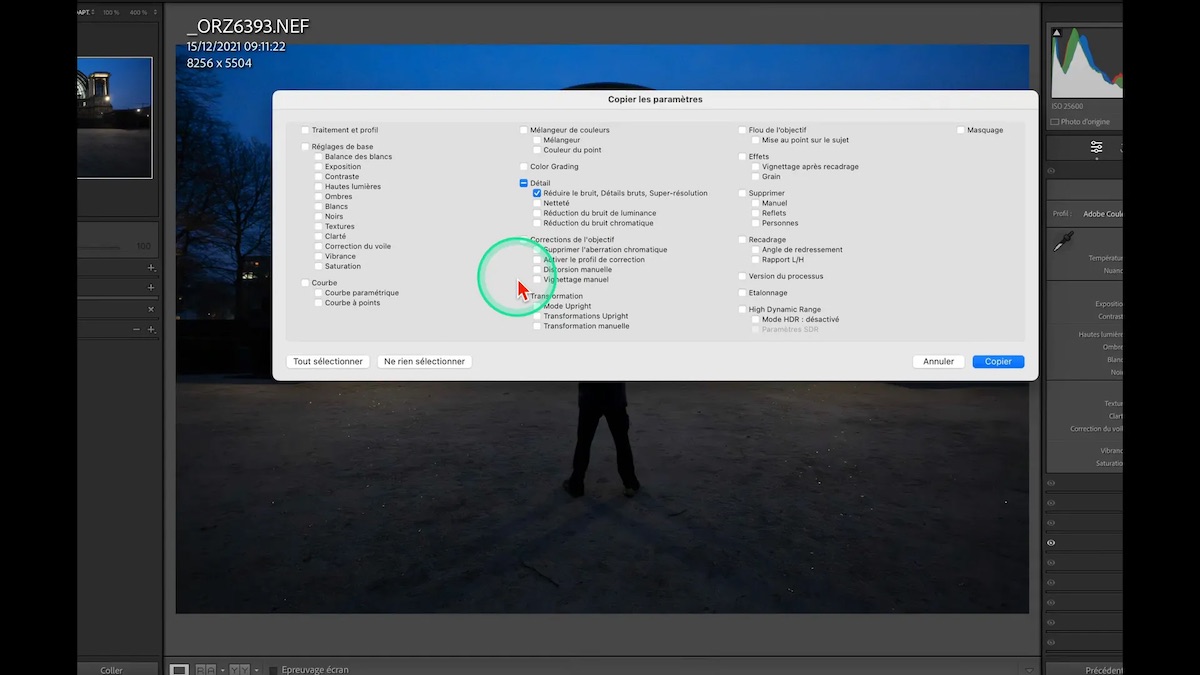Enable the Textures checkbox
This screenshot has height=675, width=1200.
318,227
